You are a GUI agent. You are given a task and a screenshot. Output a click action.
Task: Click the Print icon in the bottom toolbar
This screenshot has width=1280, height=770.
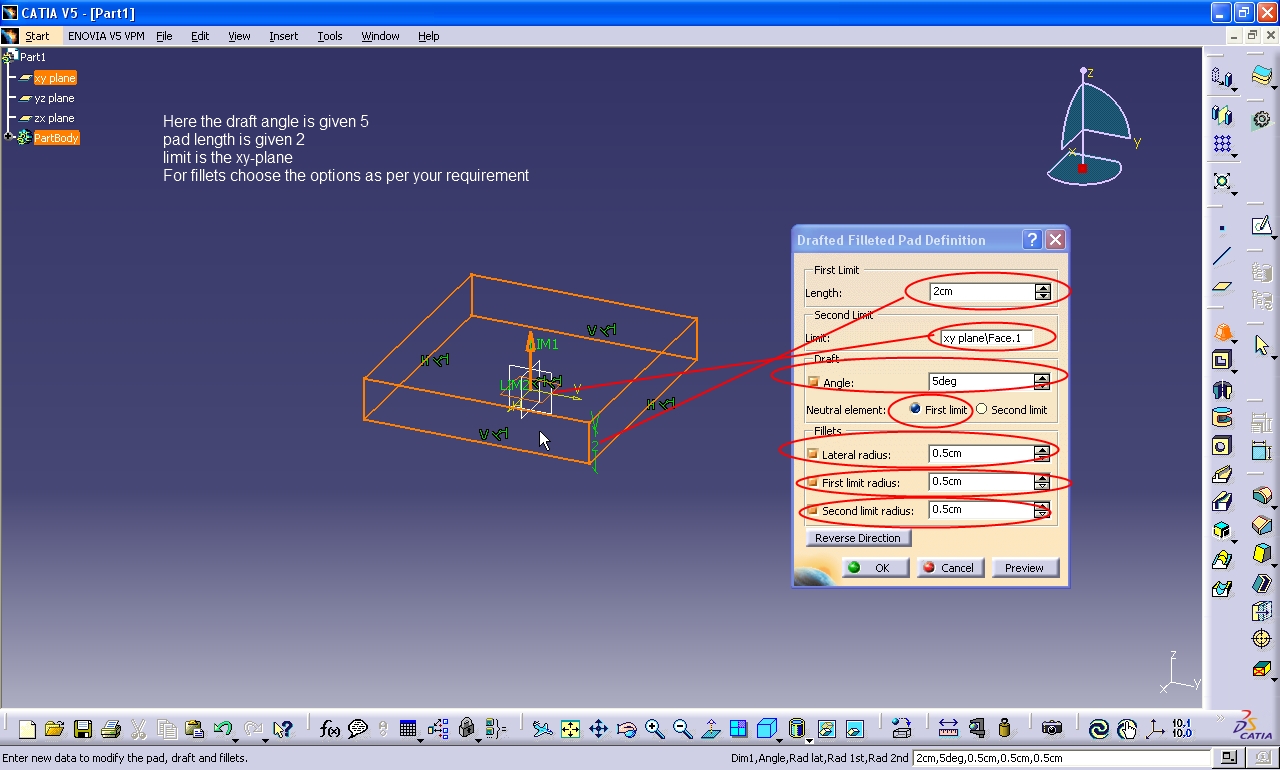click(x=111, y=729)
